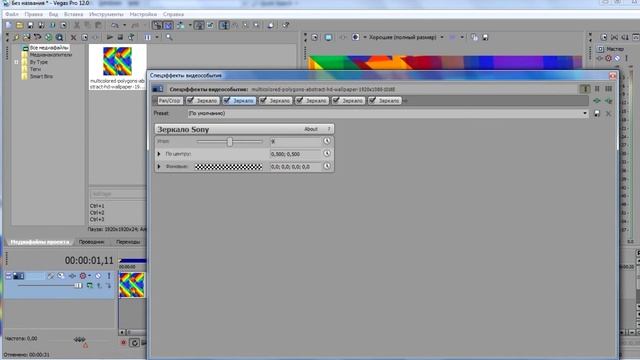Open the Справка menu

pyautogui.click(x=173, y=14)
